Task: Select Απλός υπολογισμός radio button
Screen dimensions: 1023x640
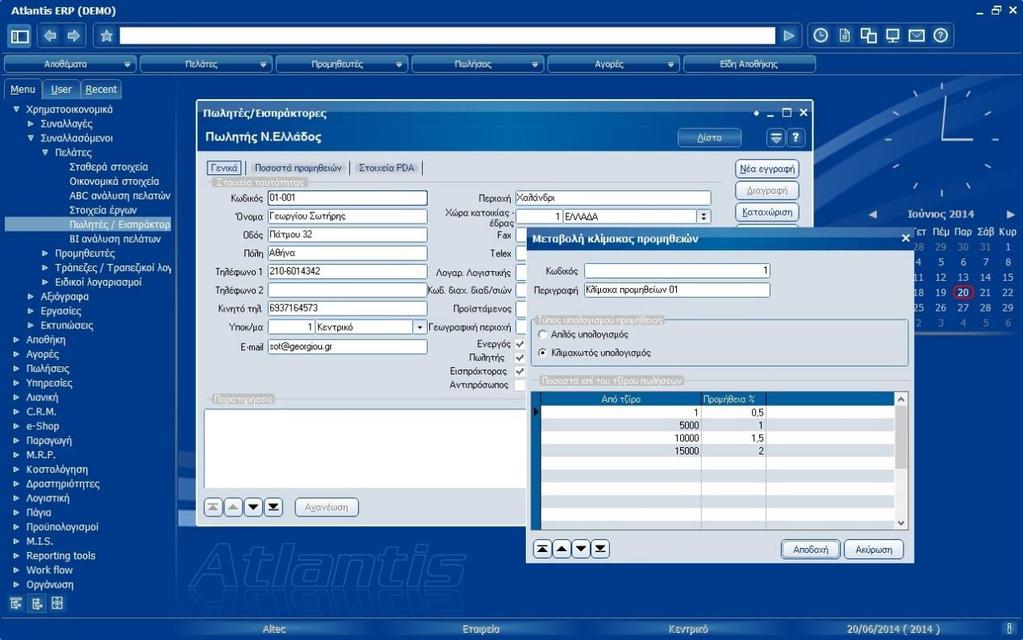Action: (x=542, y=334)
